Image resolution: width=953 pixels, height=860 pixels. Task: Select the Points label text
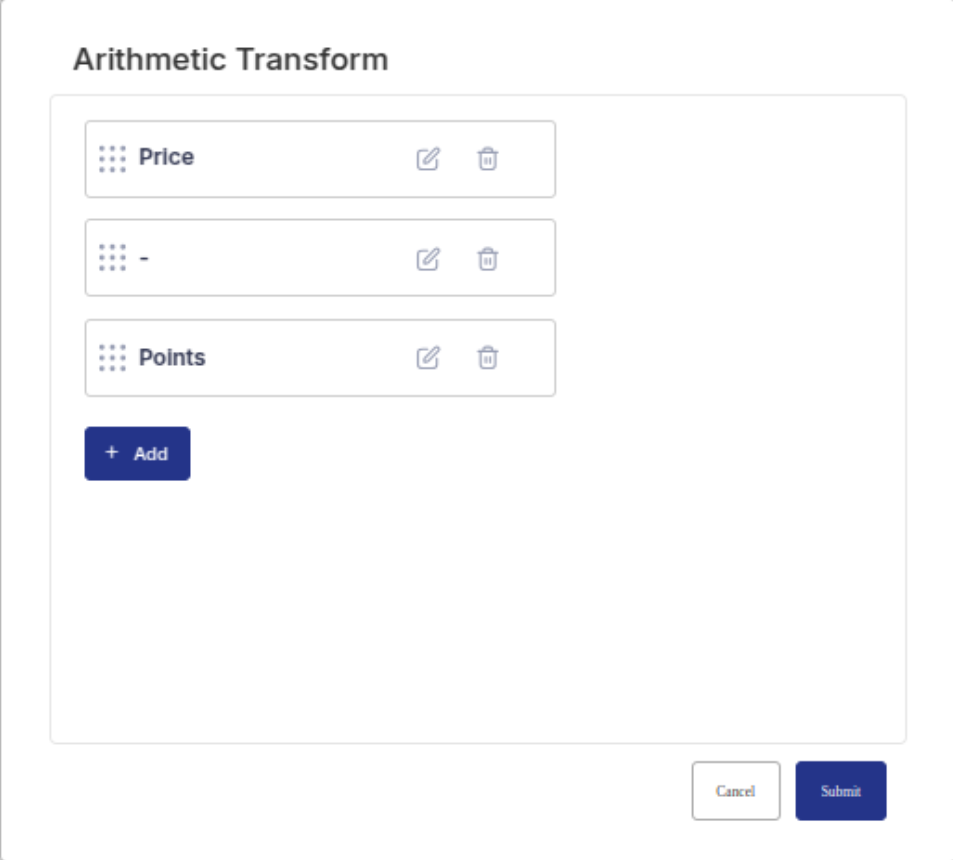[x=172, y=358]
